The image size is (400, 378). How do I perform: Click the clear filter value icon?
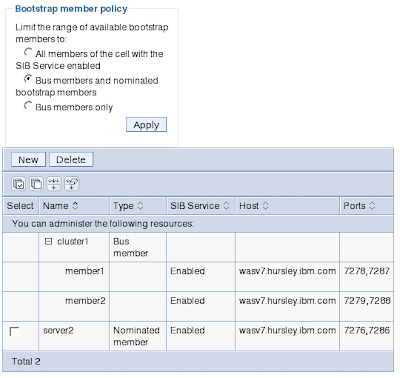tap(72, 184)
